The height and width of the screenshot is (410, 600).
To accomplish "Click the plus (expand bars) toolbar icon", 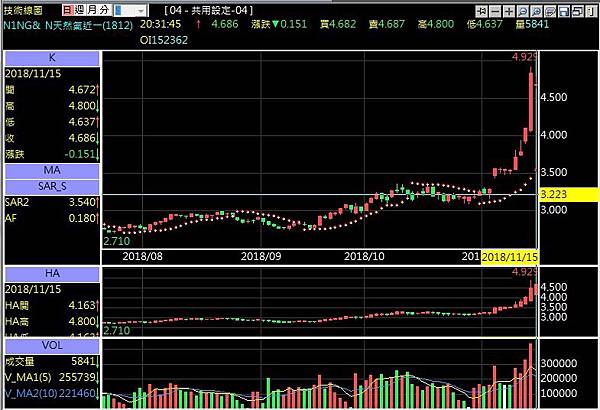I will pyautogui.click(x=509, y=11).
